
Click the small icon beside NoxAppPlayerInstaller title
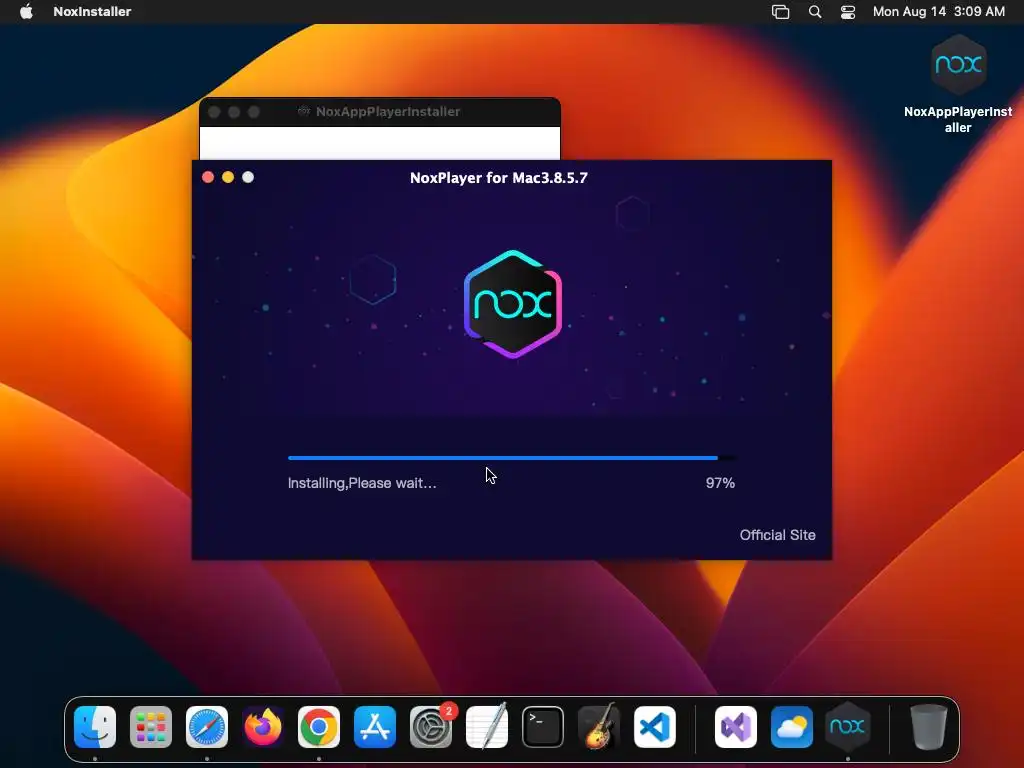pyautogui.click(x=304, y=111)
